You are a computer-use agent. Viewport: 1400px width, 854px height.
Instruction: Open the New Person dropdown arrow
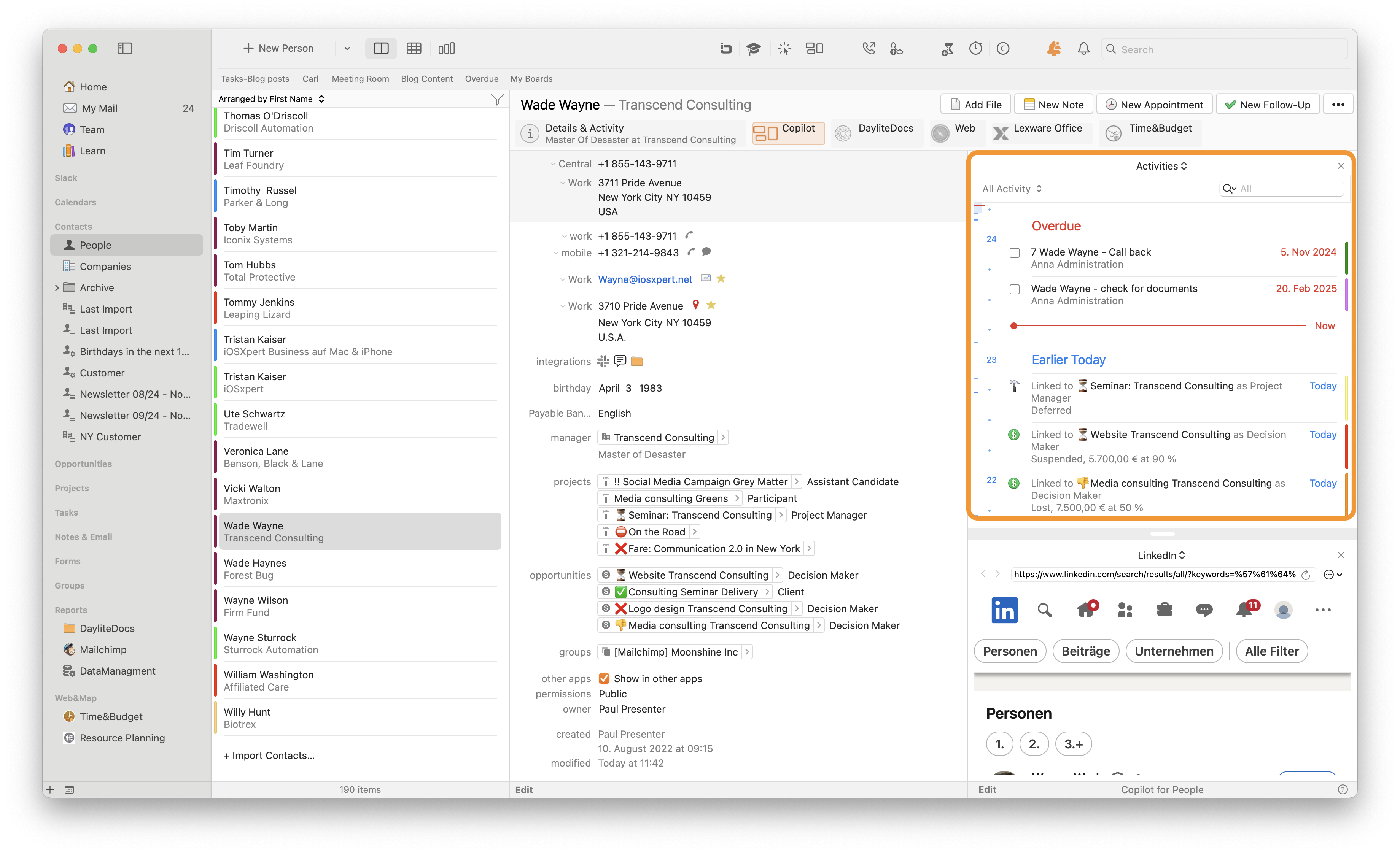coord(347,49)
